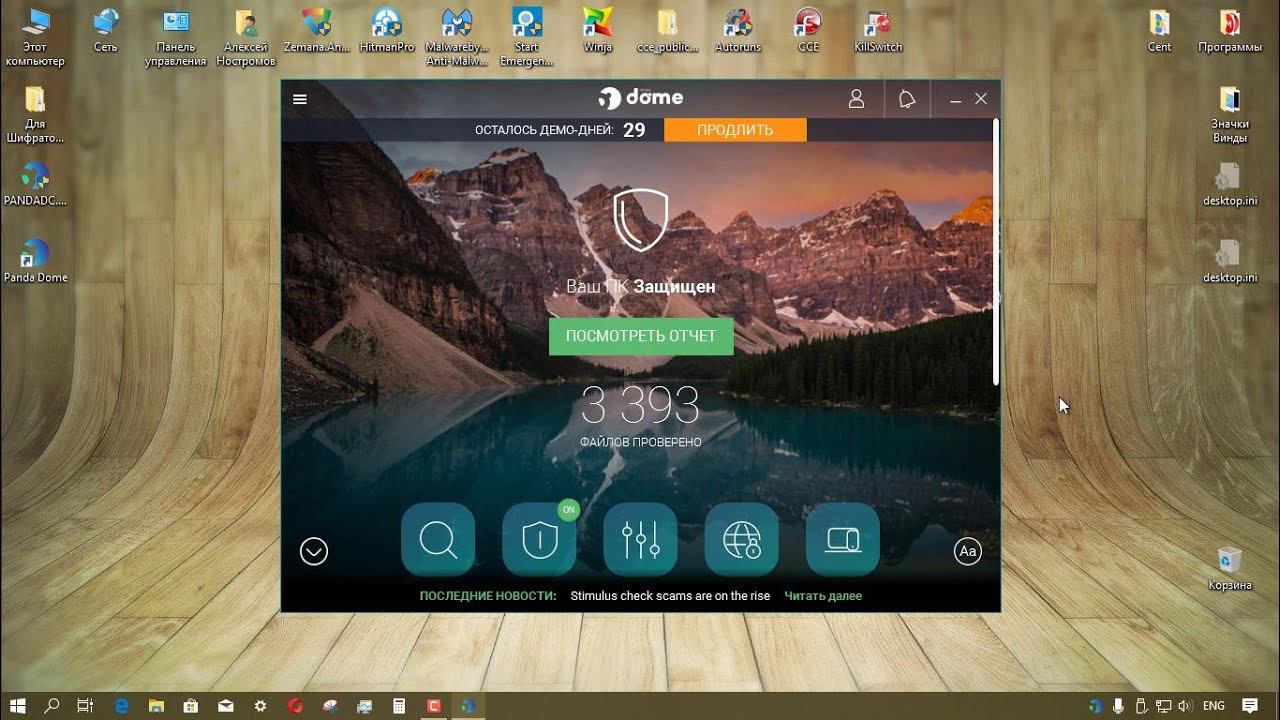Click the Dome window vertical scrollbar

pos(996,250)
